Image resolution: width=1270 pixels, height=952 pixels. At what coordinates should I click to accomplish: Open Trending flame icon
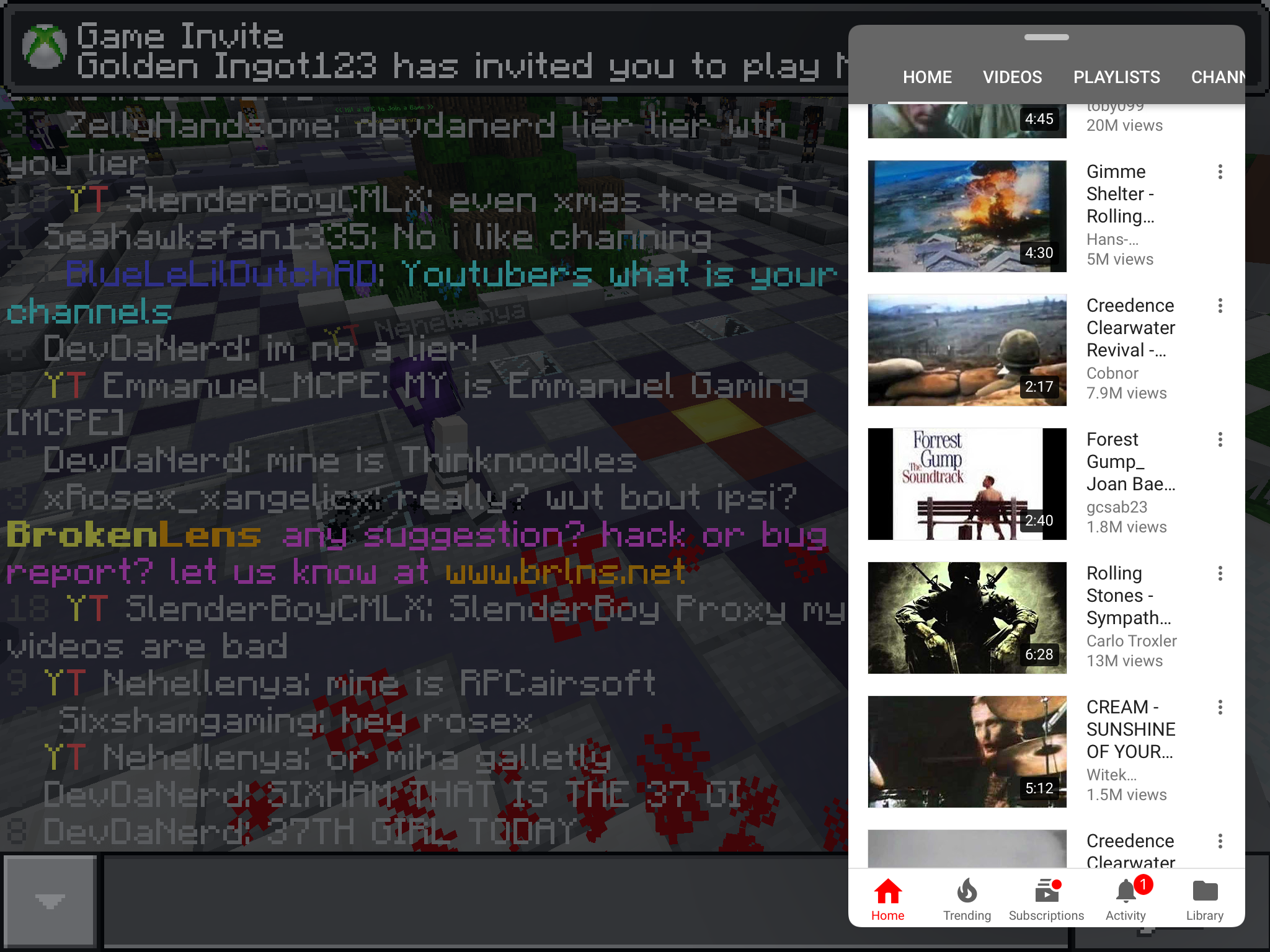(967, 899)
